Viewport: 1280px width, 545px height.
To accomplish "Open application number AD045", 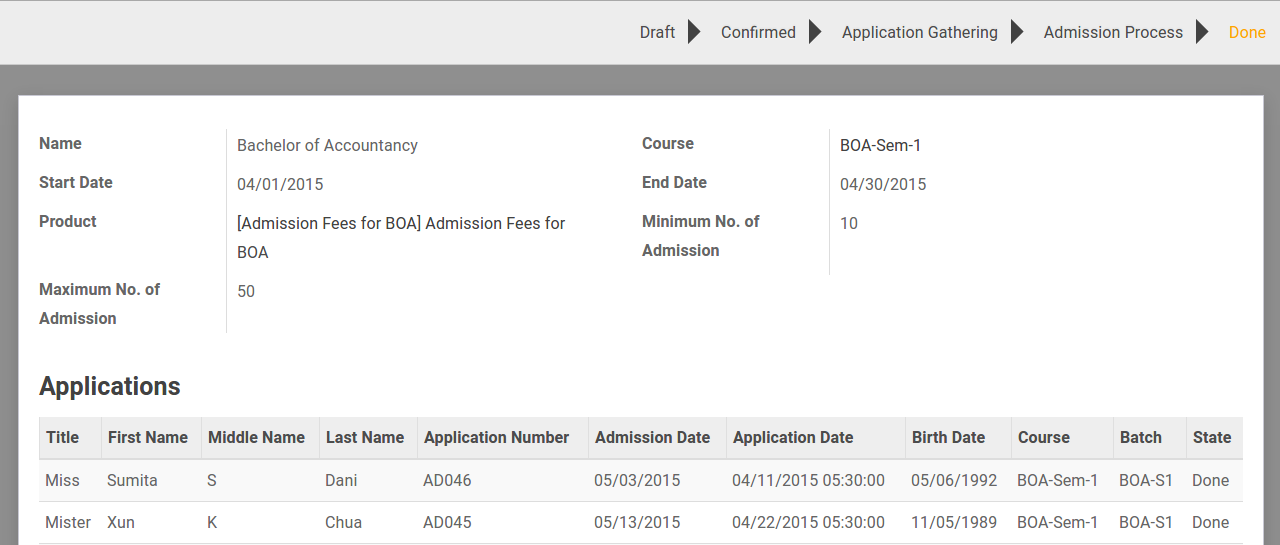I will tap(447, 523).
